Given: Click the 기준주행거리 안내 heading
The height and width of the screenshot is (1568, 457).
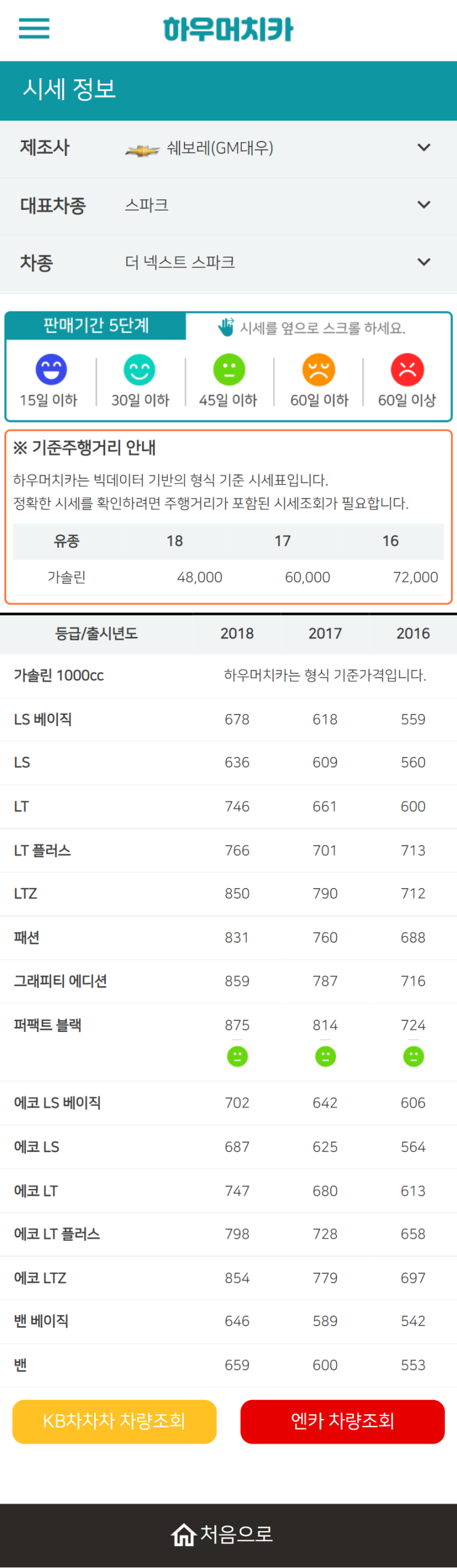Looking at the screenshot, I should click(x=85, y=447).
